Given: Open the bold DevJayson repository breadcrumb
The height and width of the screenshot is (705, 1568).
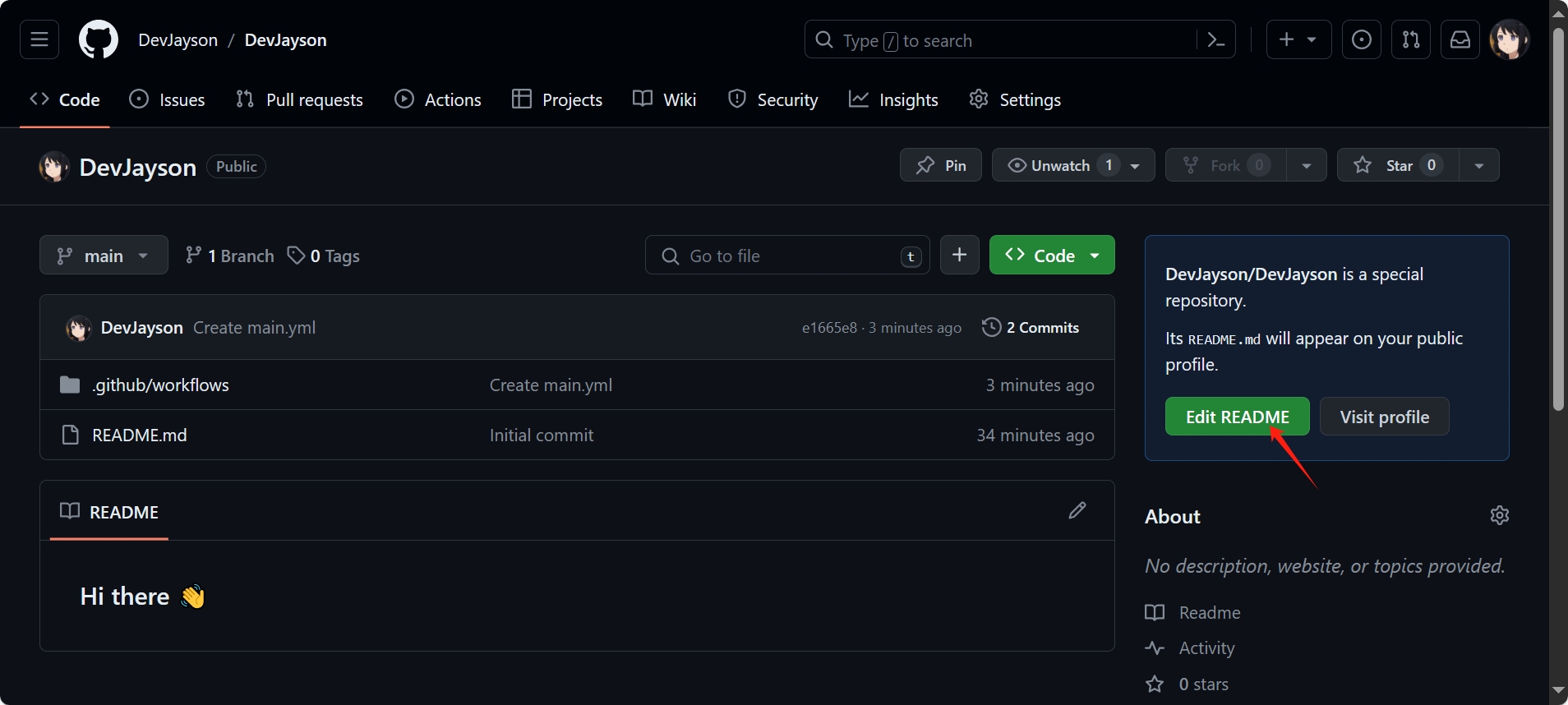Looking at the screenshot, I should click(285, 39).
